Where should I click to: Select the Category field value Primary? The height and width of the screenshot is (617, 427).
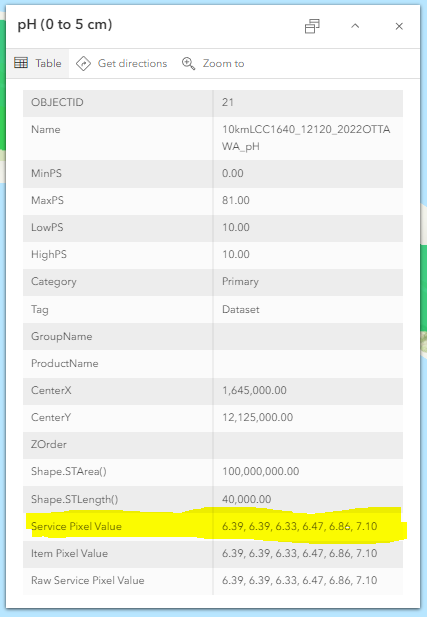240,282
